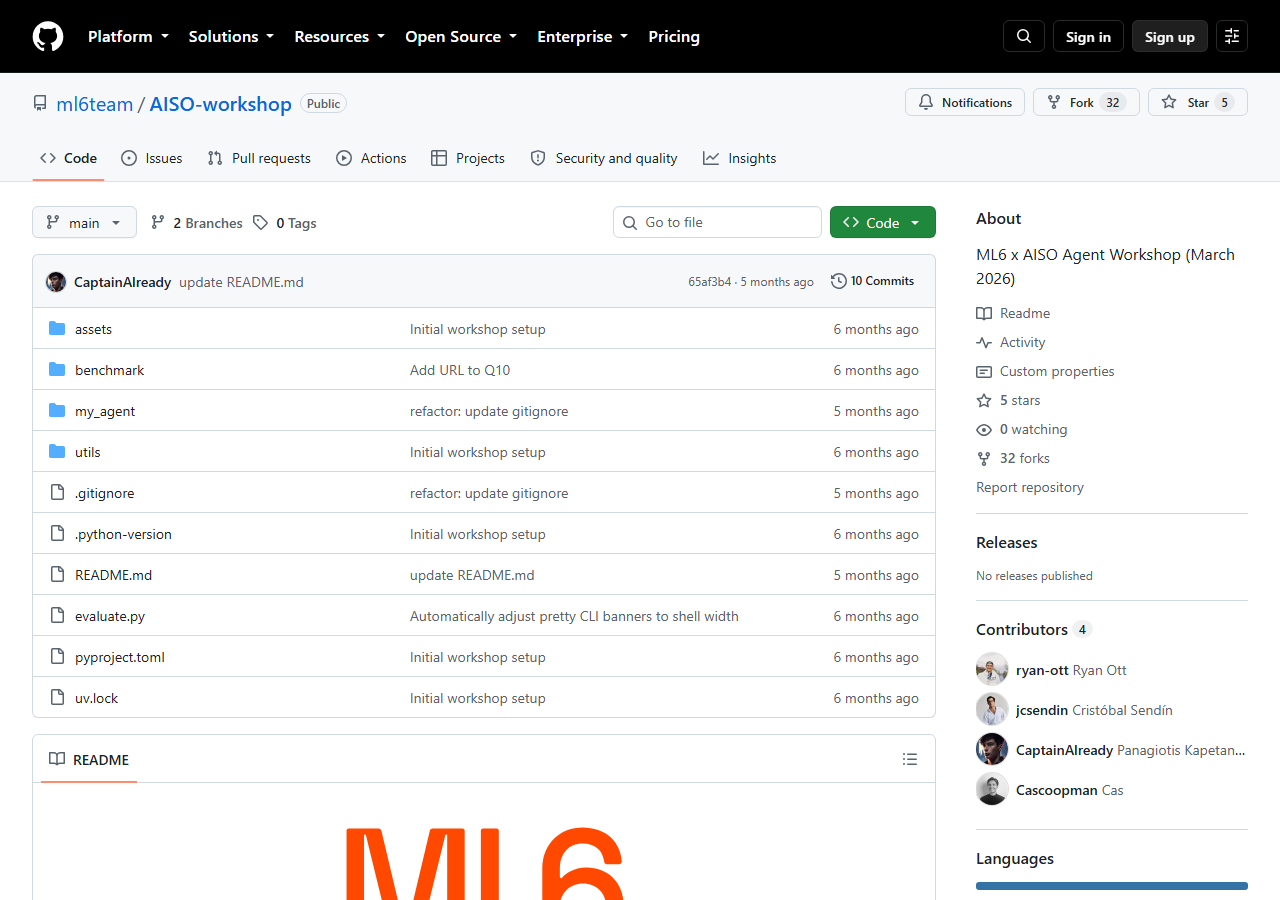The height and width of the screenshot is (900, 1280).
Task: Click Cascoopman contributor avatar
Action: pyautogui.click(x=992, y=790)
